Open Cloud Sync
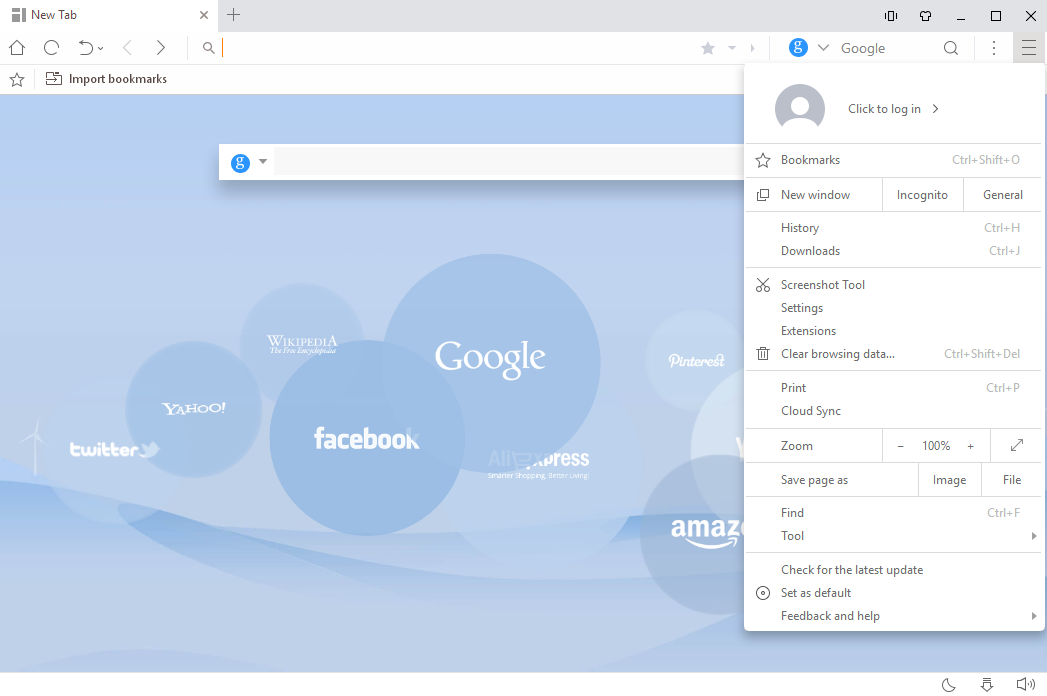Image resolution: width=1047 pixels, height=696 pixels. click(893, 411)
